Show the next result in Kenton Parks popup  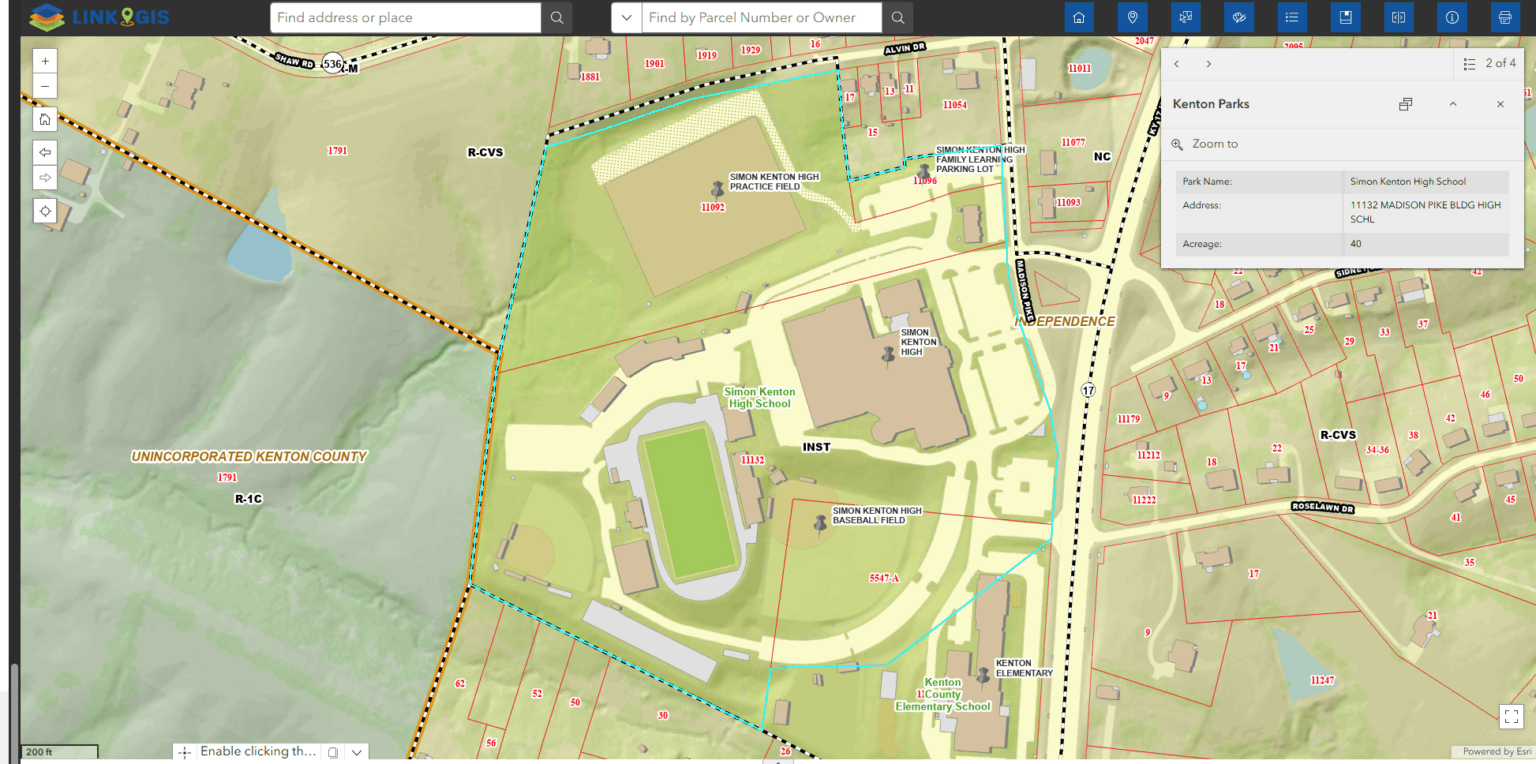tap(1208, 63)
